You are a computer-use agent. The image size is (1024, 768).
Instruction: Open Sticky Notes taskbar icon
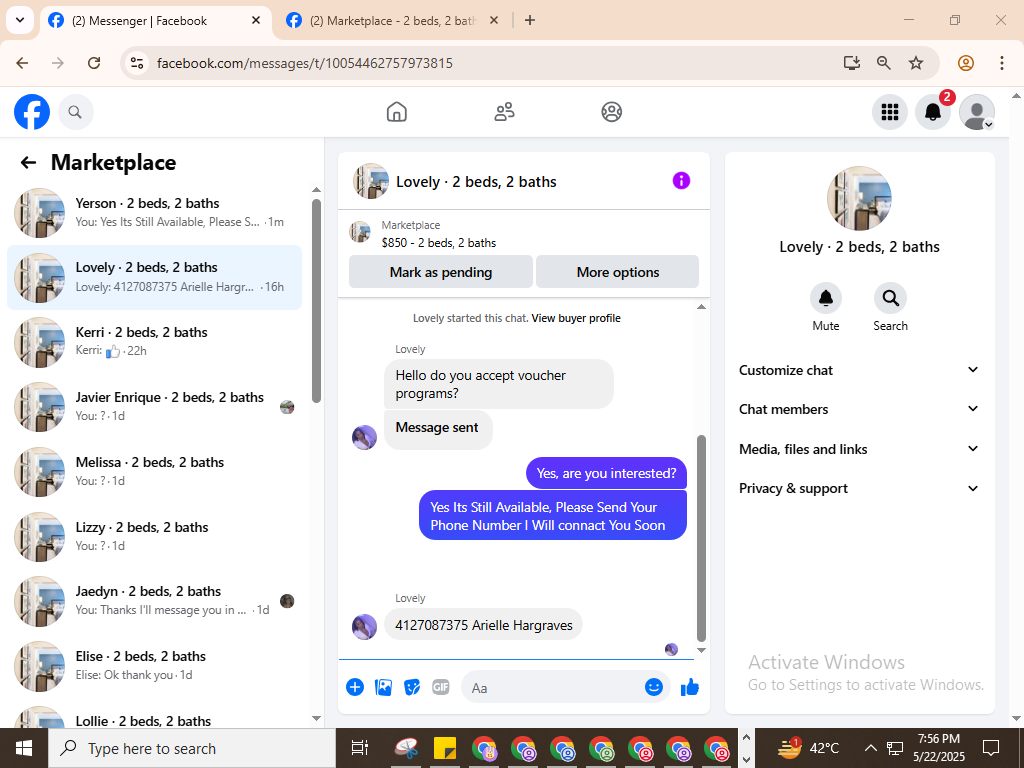click(x=445, y=748)
